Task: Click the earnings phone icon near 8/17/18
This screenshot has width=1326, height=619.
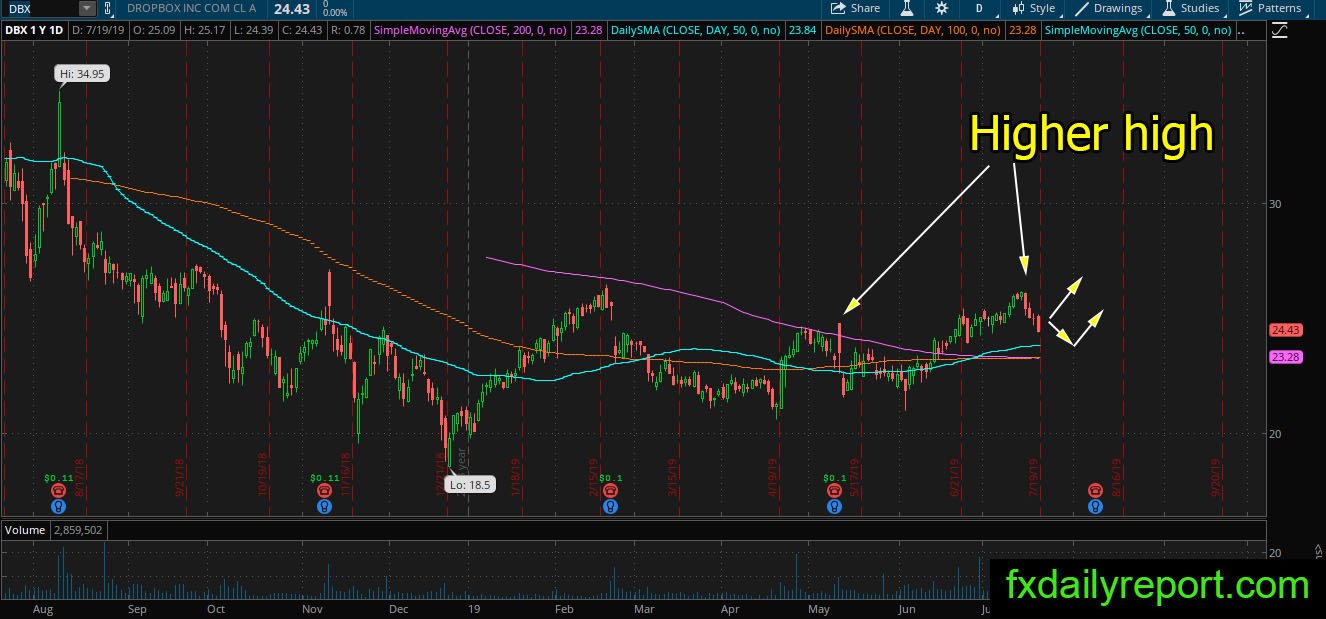Action: [x=58, y=491]
